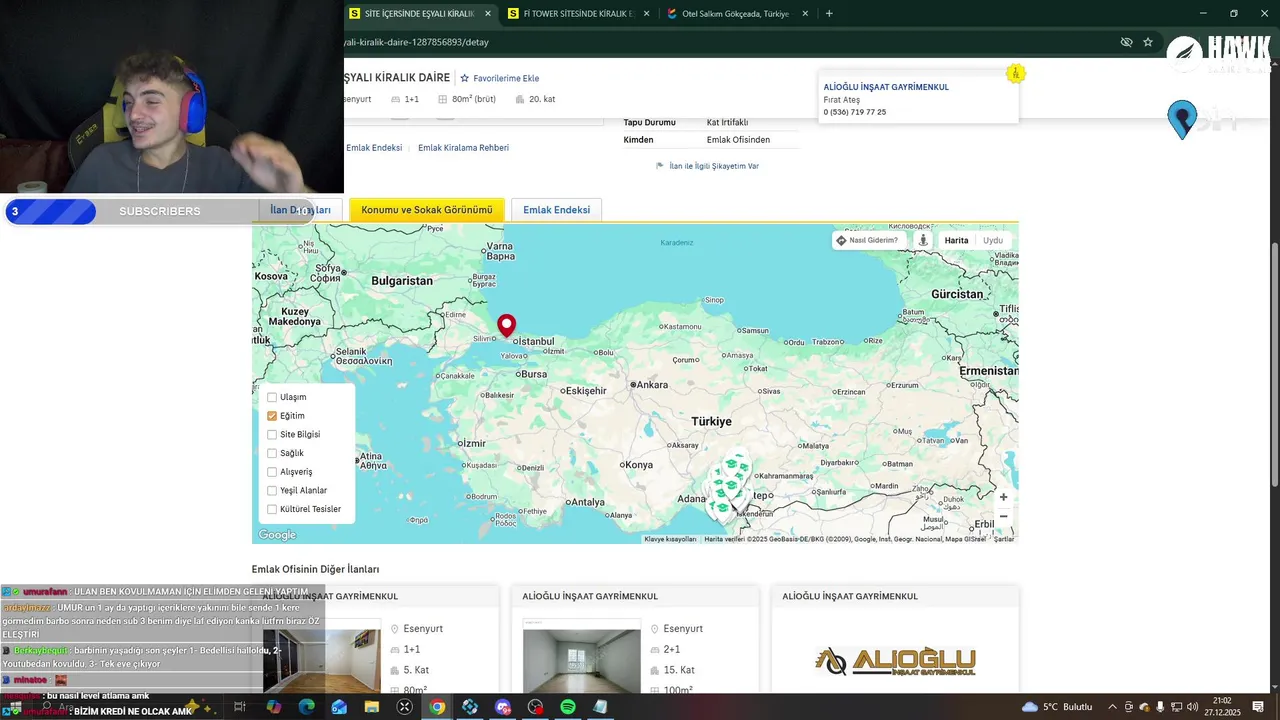This screenshot has width=1280, height=720.
Task: Open the Copilot icon on the taskbar
Action: [x=273, y=707]
